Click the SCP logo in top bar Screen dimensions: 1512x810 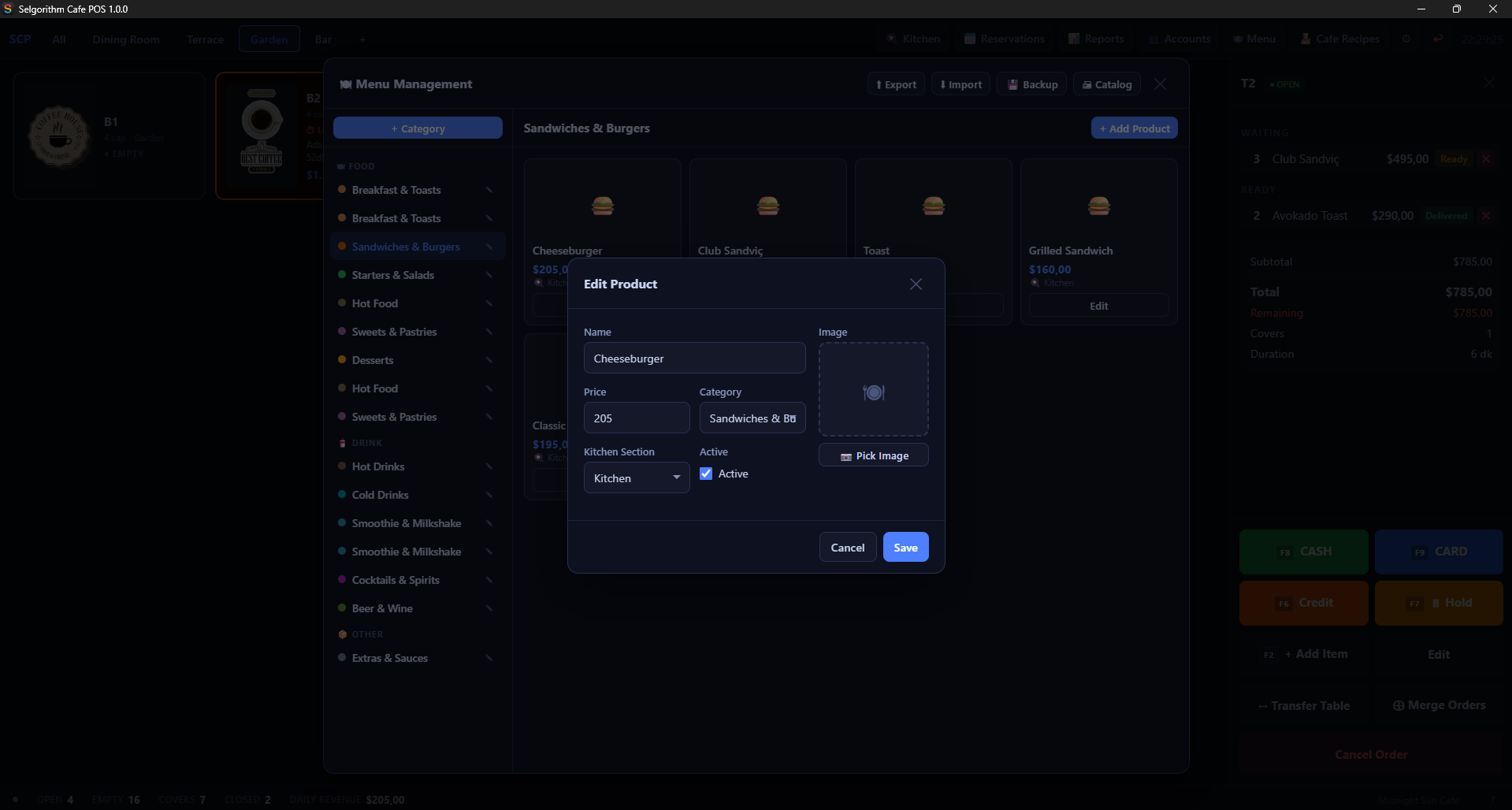point(20,39)
